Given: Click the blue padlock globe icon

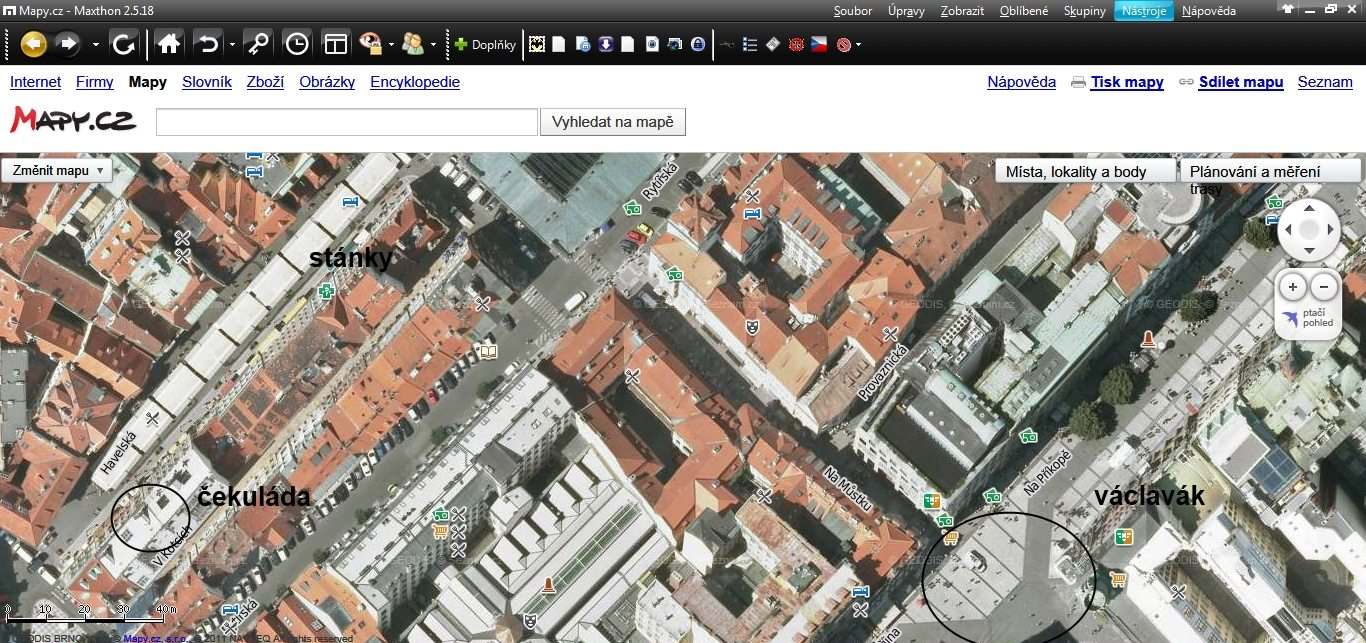Looking at the screenshot, I should click(x=698, y=44).
